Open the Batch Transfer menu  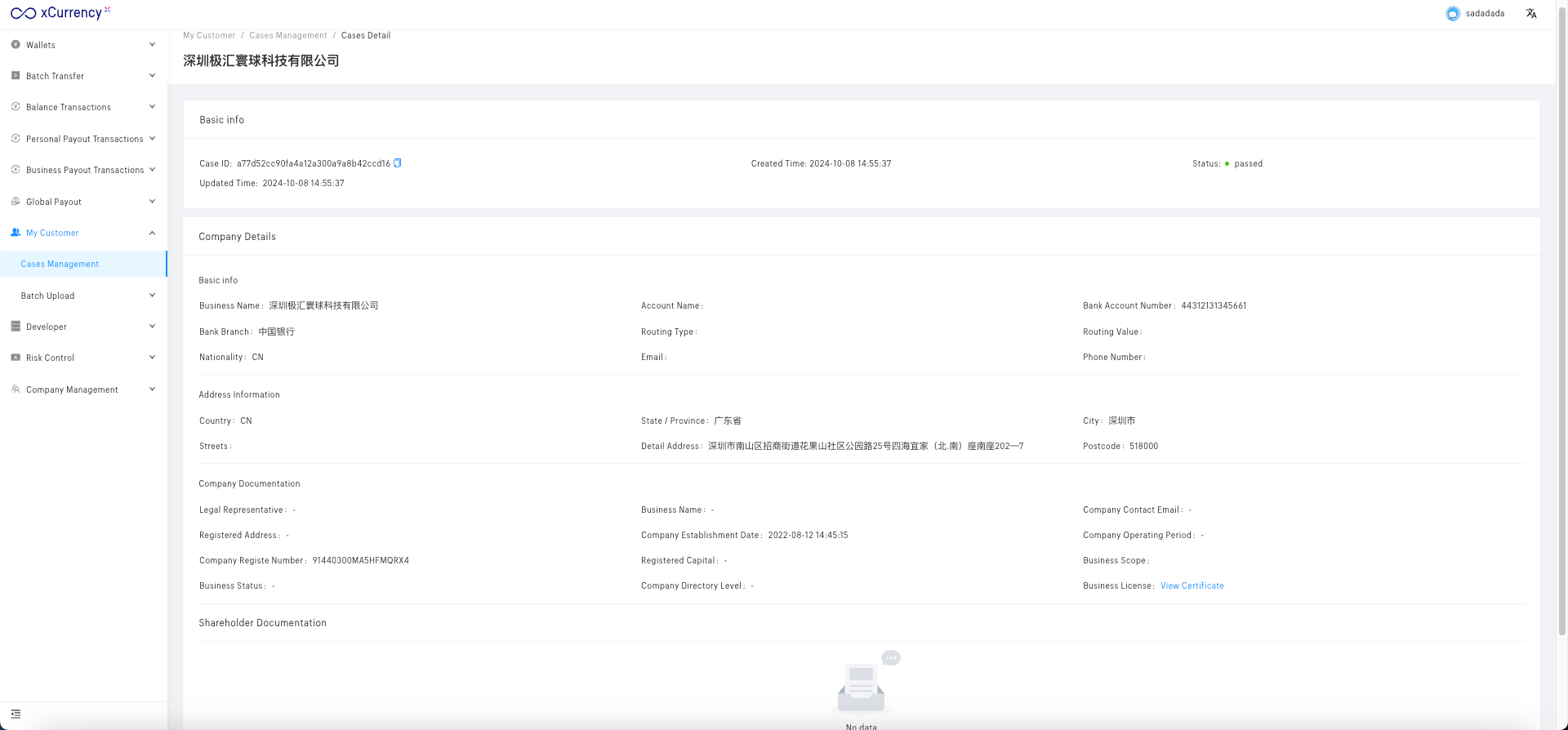83,76
